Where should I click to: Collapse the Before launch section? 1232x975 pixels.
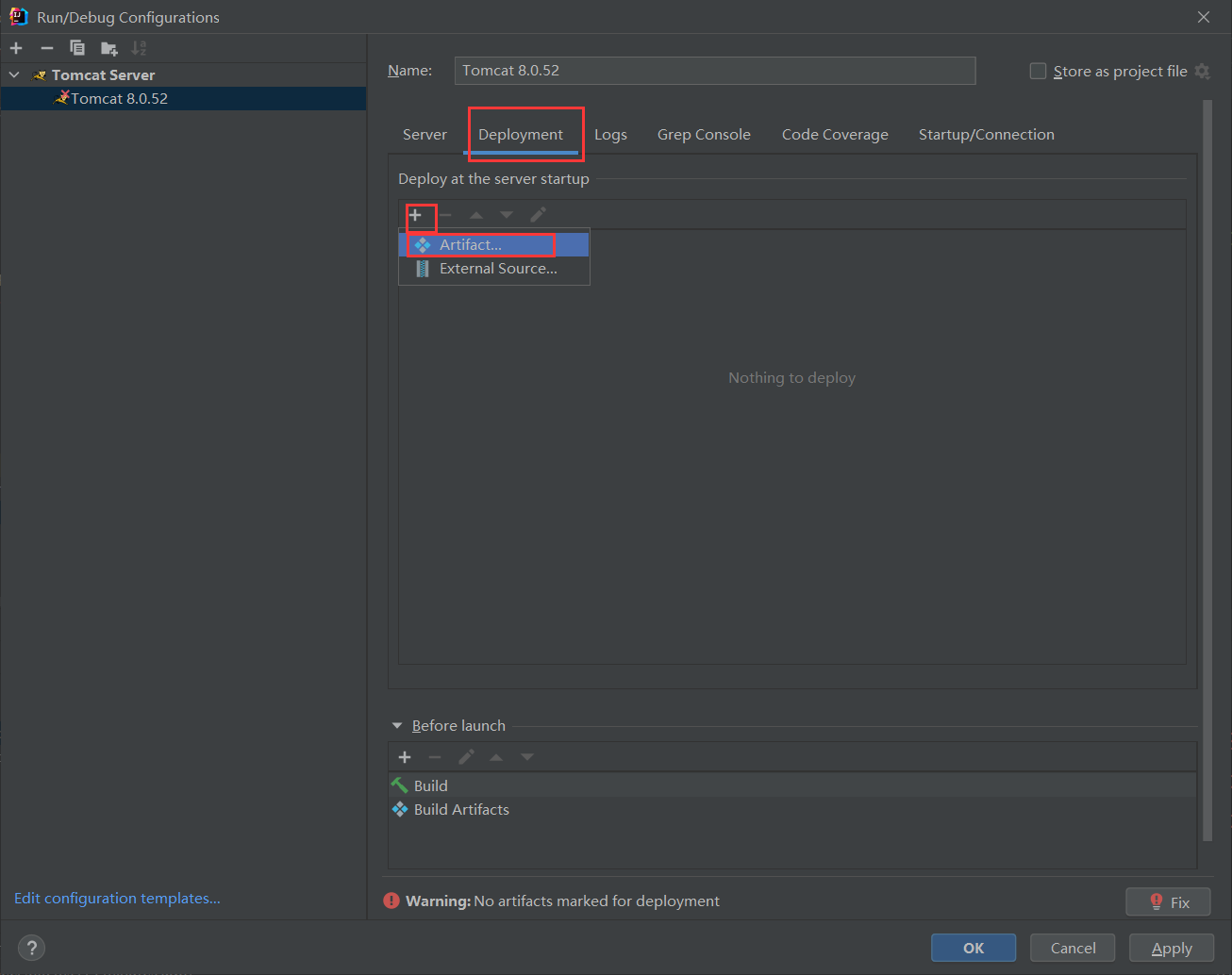[397, 726]
